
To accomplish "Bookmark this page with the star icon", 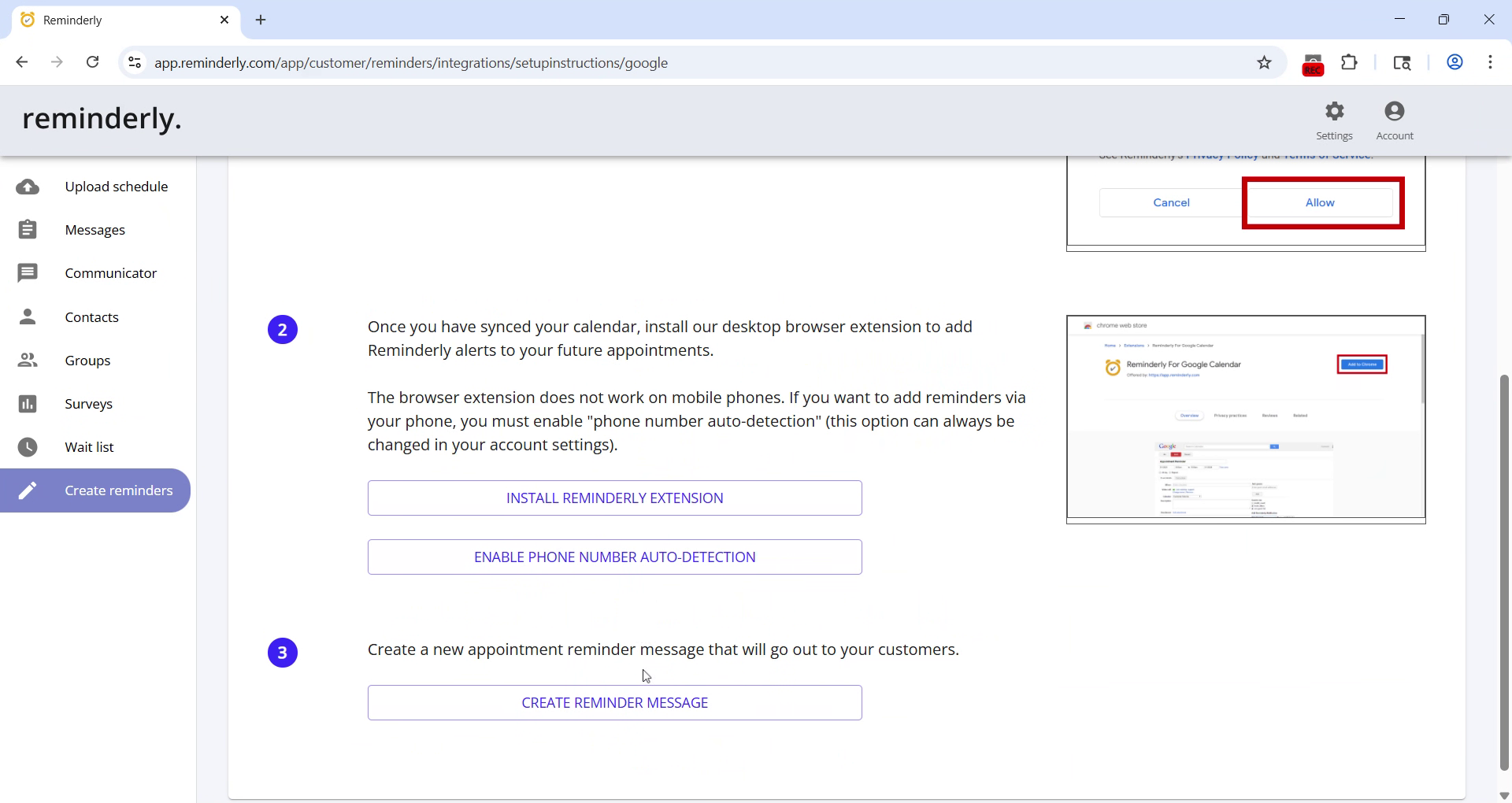I will pyautogui.click(x=1264, y=62).
